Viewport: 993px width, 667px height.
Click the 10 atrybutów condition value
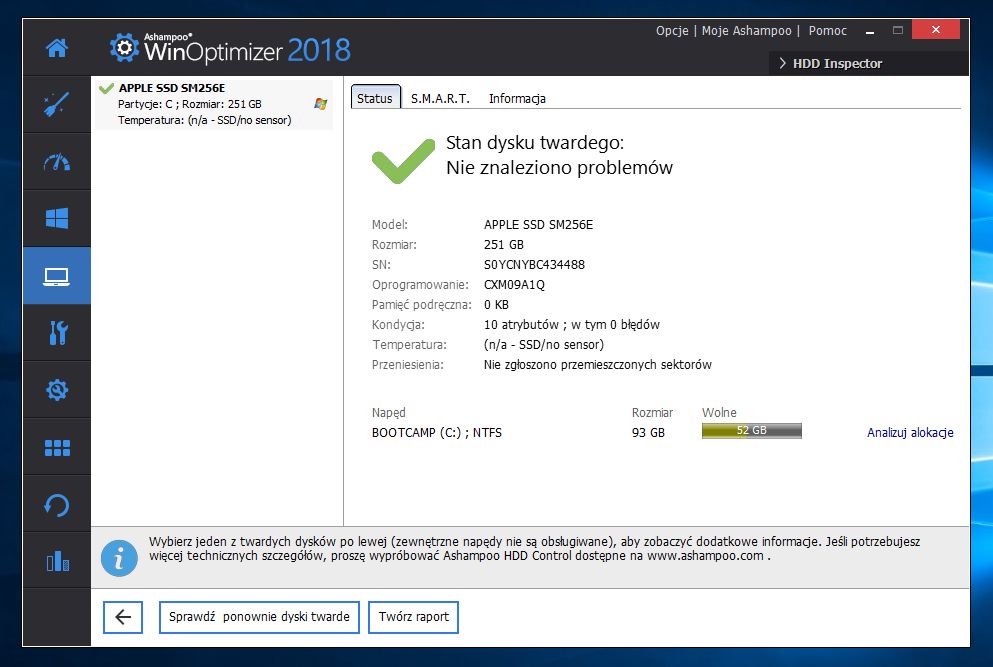(x=571, y=325)
